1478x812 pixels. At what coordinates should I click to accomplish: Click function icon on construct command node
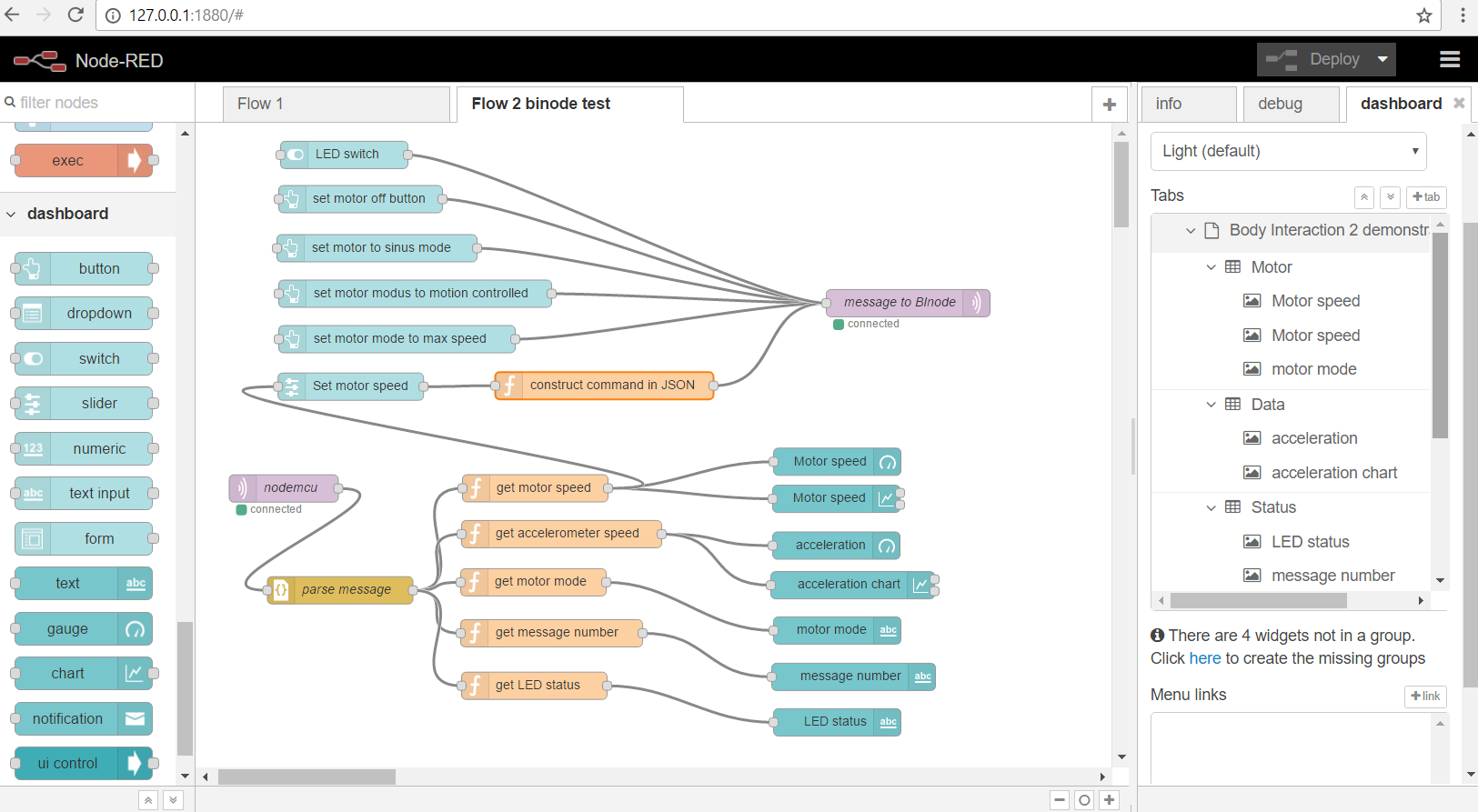pos(510,386)
